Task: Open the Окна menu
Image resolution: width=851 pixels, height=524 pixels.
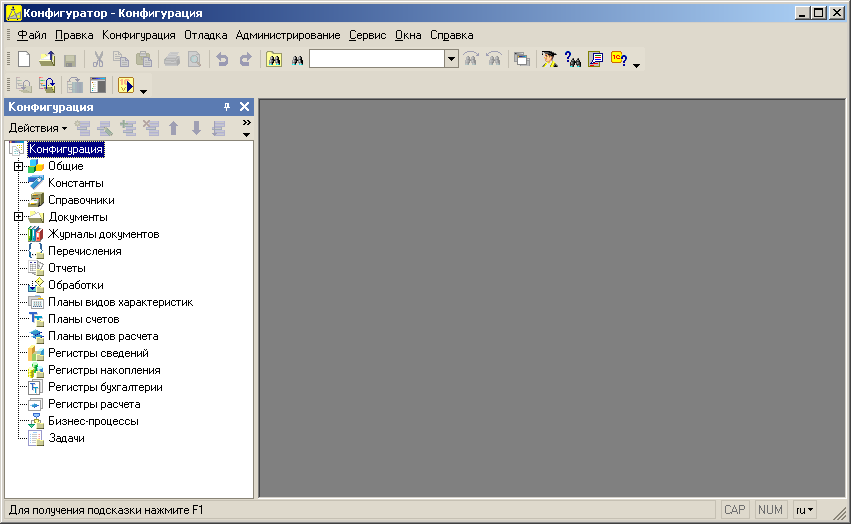Action: pyautogui.click(x=408, y=35)
